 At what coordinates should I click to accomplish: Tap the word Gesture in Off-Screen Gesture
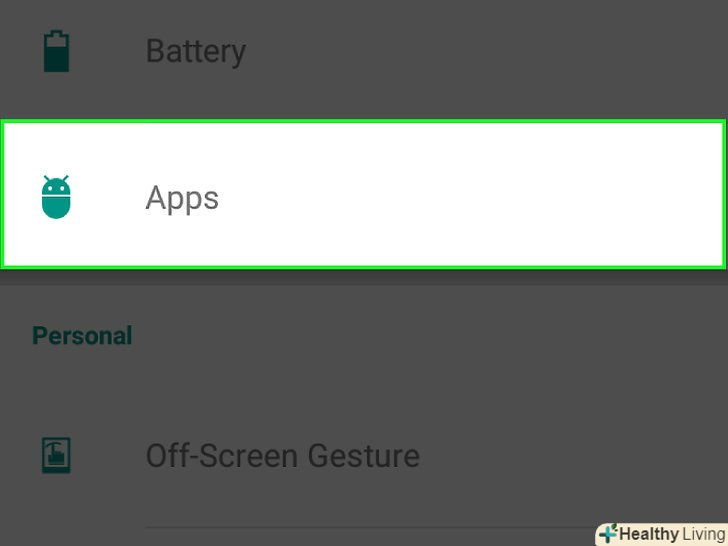[x=364, y=455]
